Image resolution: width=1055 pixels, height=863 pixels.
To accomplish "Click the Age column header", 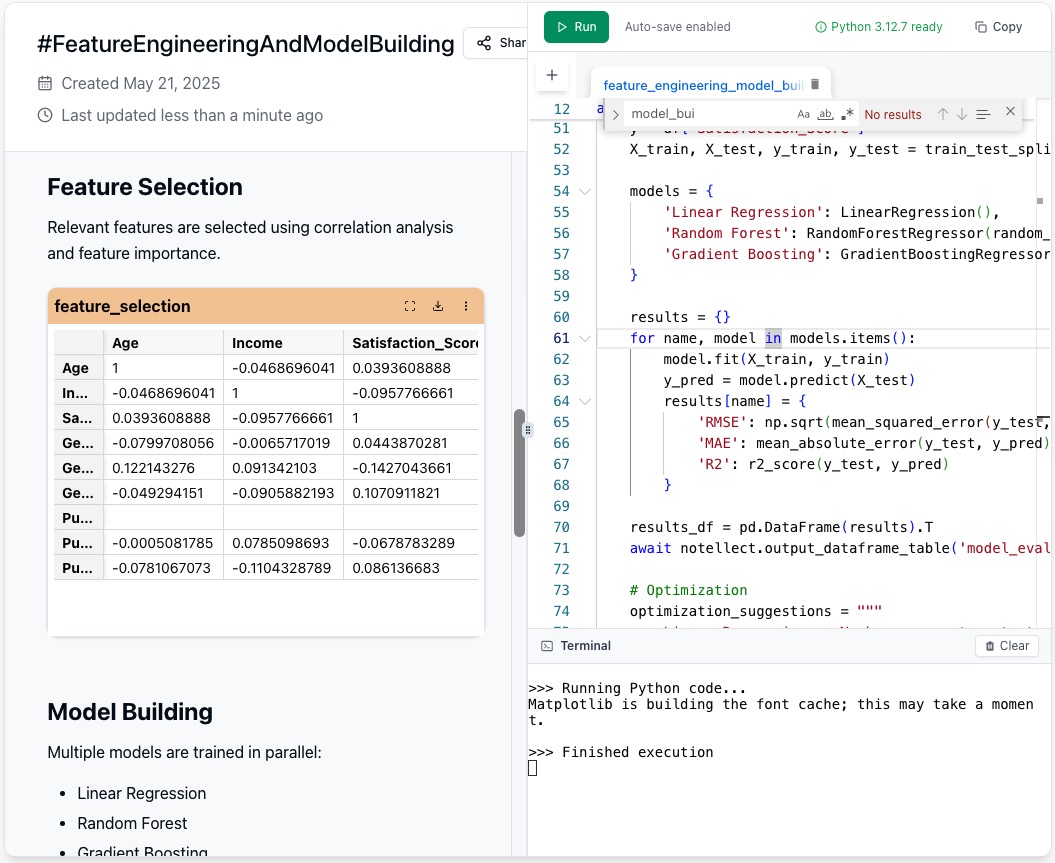I will coord(163,343).
